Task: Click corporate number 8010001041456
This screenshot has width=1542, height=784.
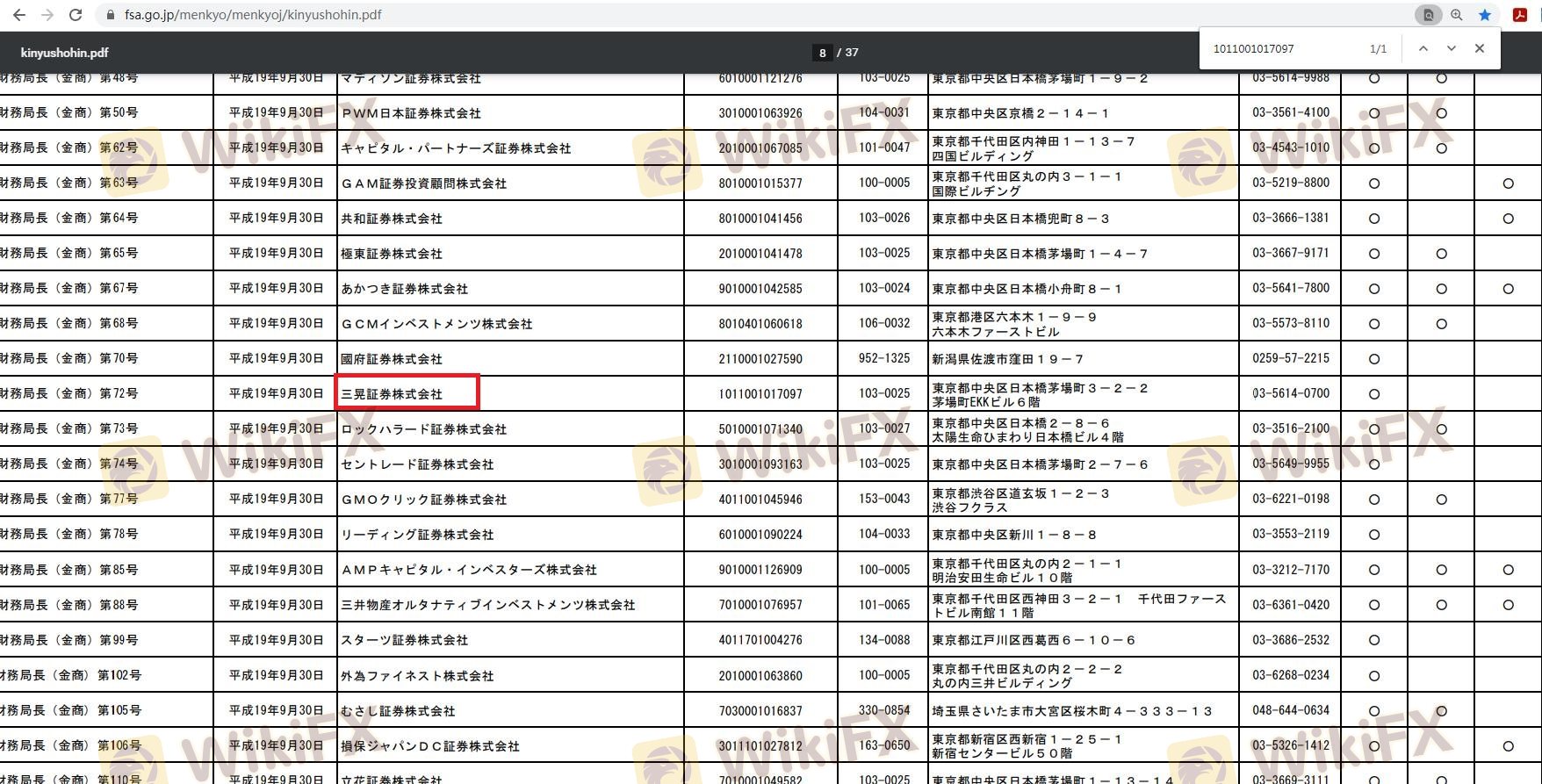Action: (760, 219)
